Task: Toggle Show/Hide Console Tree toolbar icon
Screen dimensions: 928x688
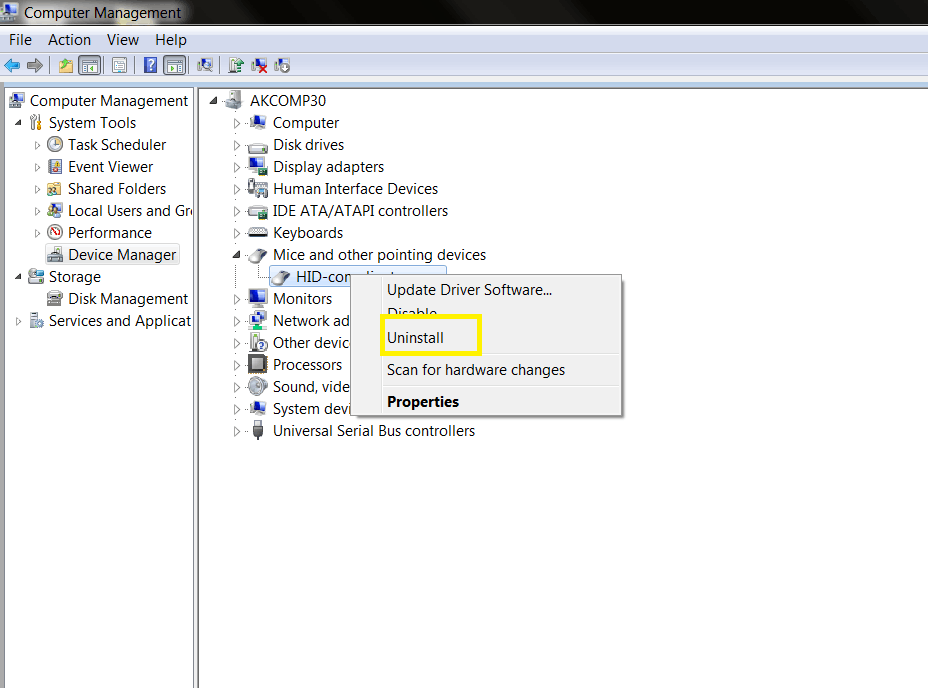Action: click(90, 65)
